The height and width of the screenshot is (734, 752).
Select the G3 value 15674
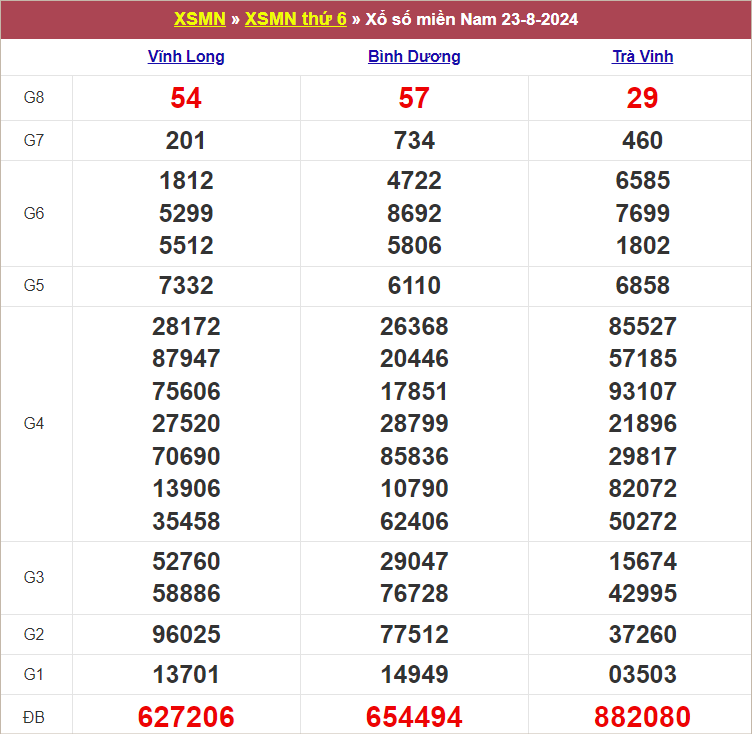pyautogui.click(x=643, y=561)
